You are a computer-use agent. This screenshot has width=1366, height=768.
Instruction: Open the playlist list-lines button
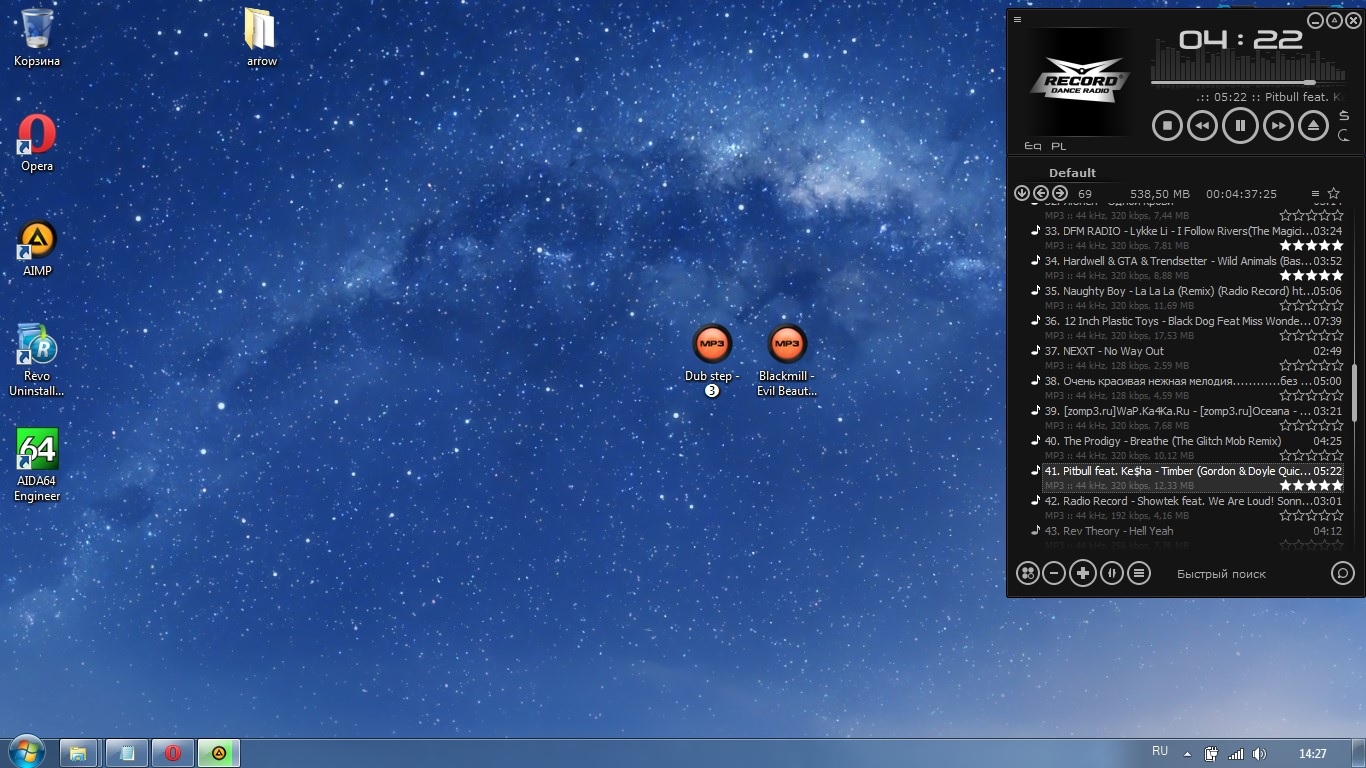(1138, 573)
